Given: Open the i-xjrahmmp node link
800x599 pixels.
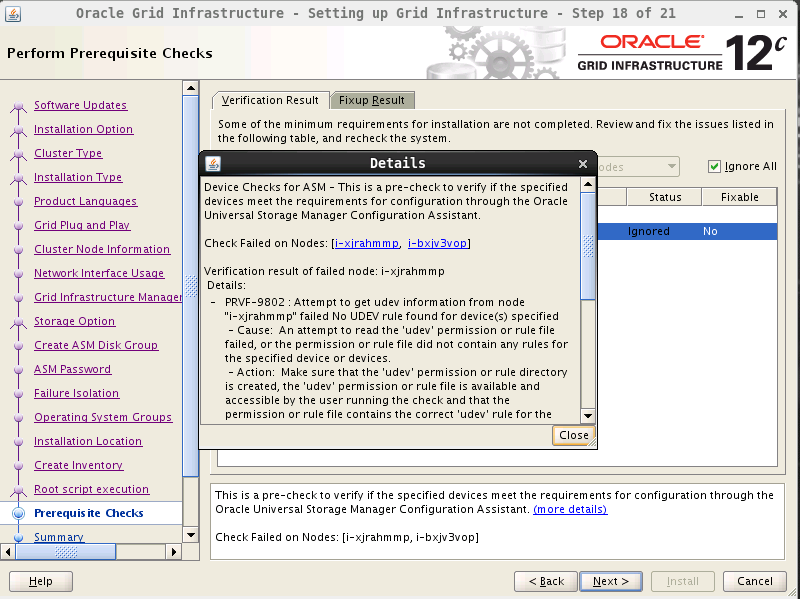Looking at the screenshot, I should [367, 243].
